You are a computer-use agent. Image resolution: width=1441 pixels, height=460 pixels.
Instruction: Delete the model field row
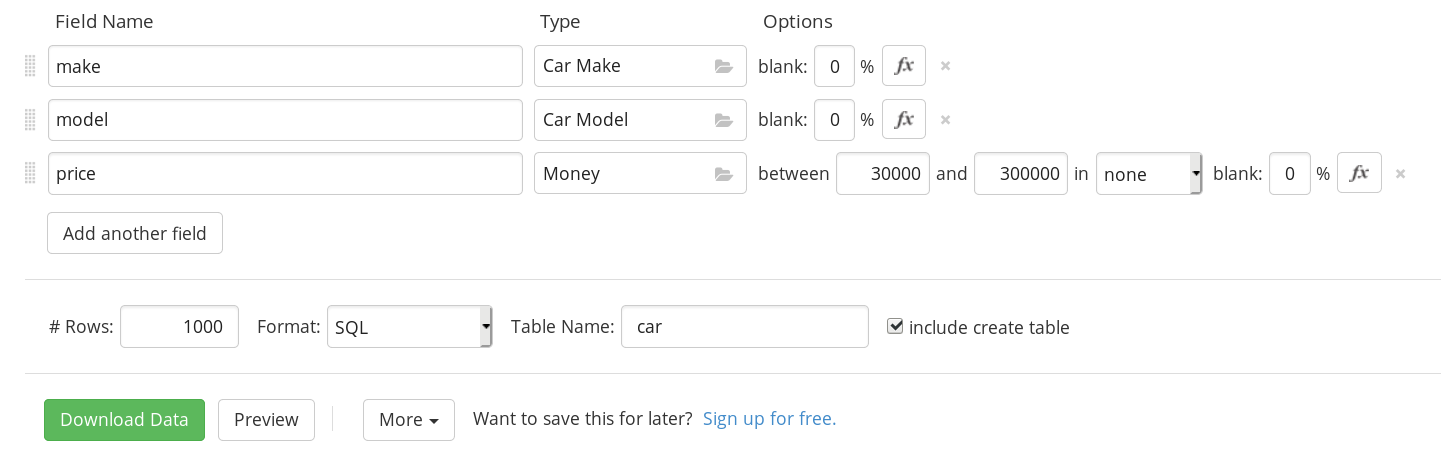(945, 120)
